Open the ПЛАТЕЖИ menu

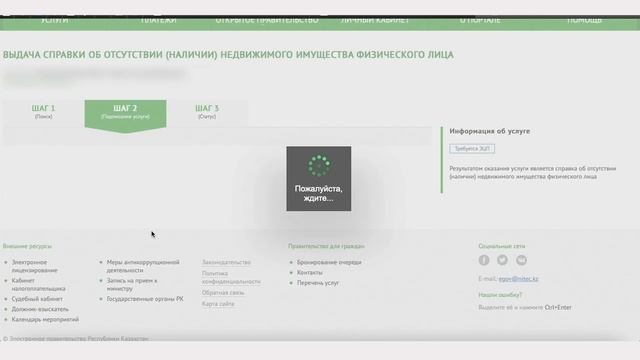[x=158, y=20]
